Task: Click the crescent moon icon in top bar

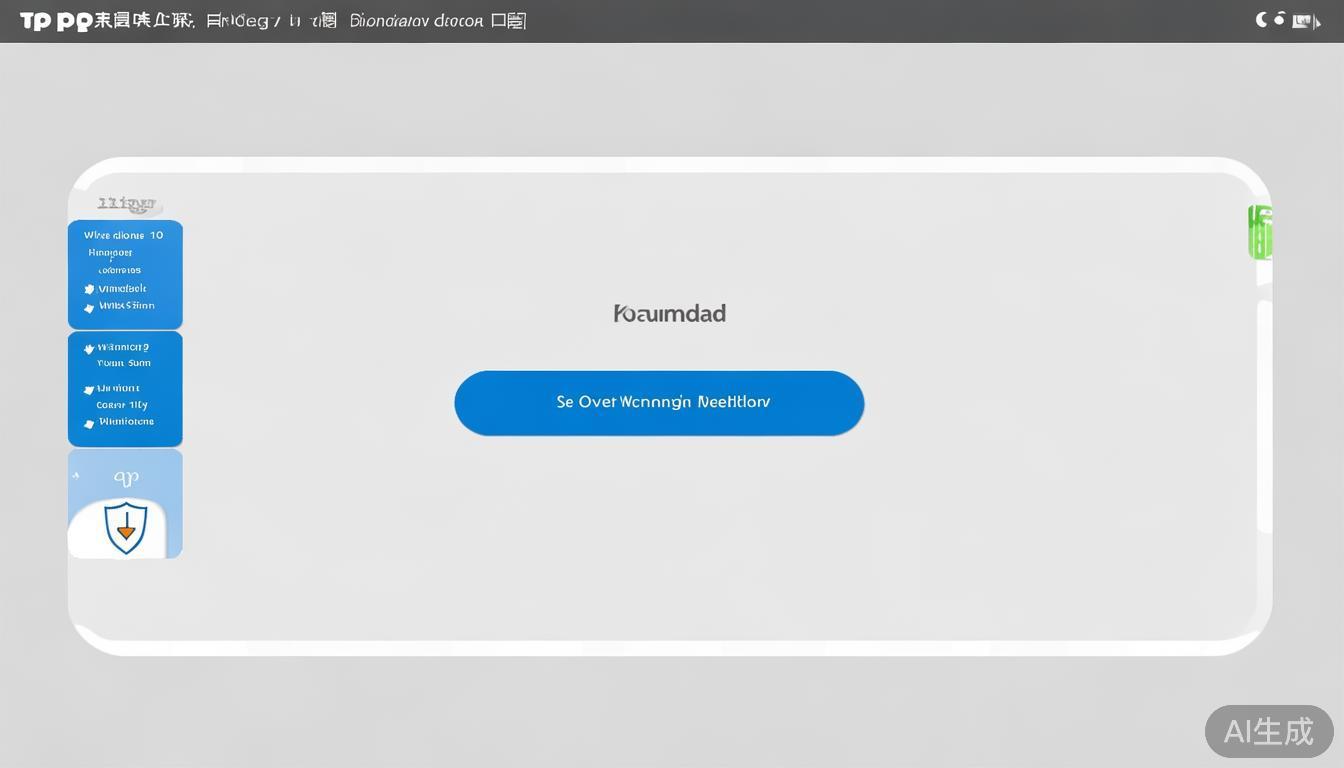Action: (x=1262, y=20)
